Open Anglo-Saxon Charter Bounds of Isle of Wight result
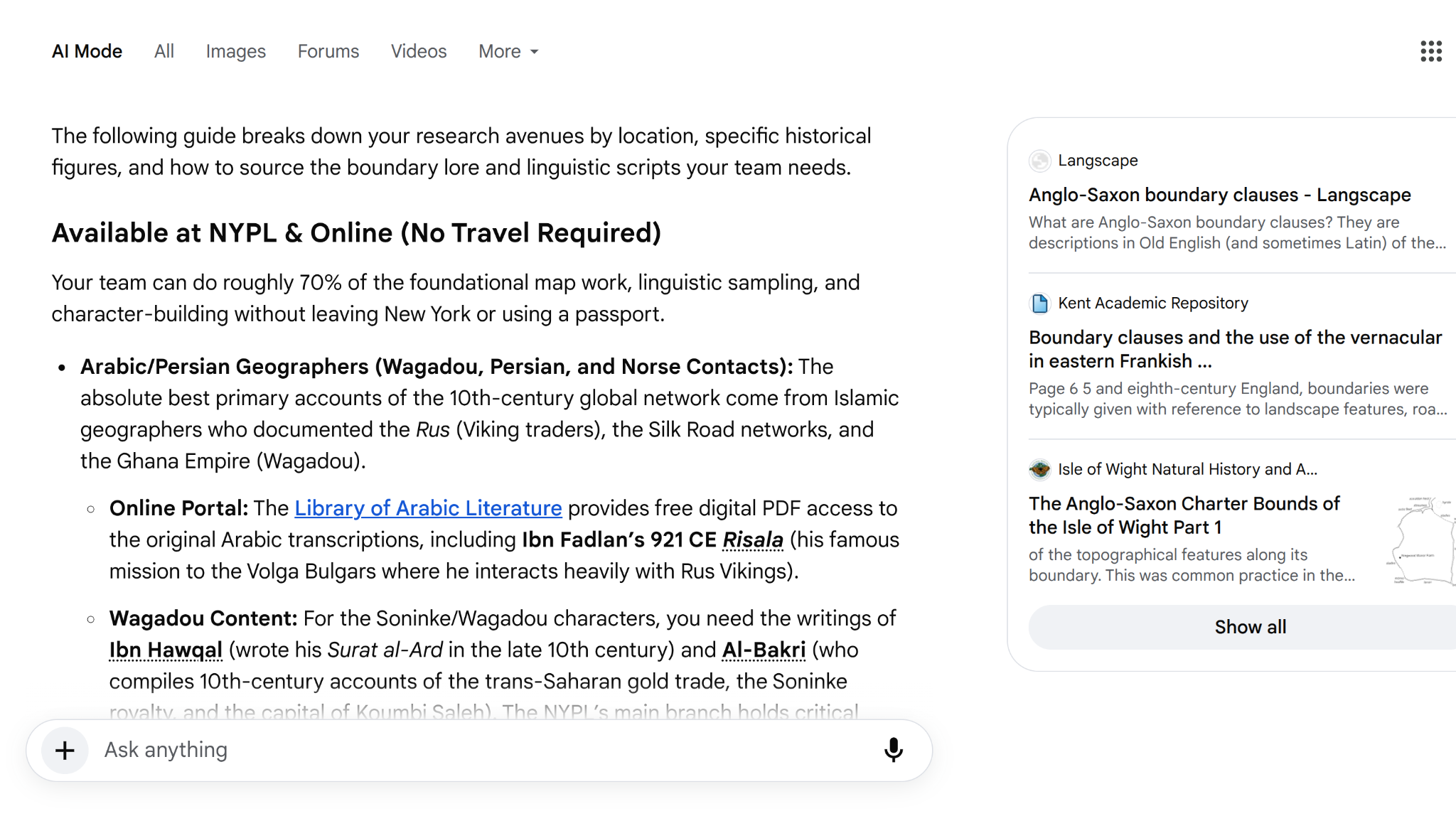1456x816 pixels. [1184, 515]
